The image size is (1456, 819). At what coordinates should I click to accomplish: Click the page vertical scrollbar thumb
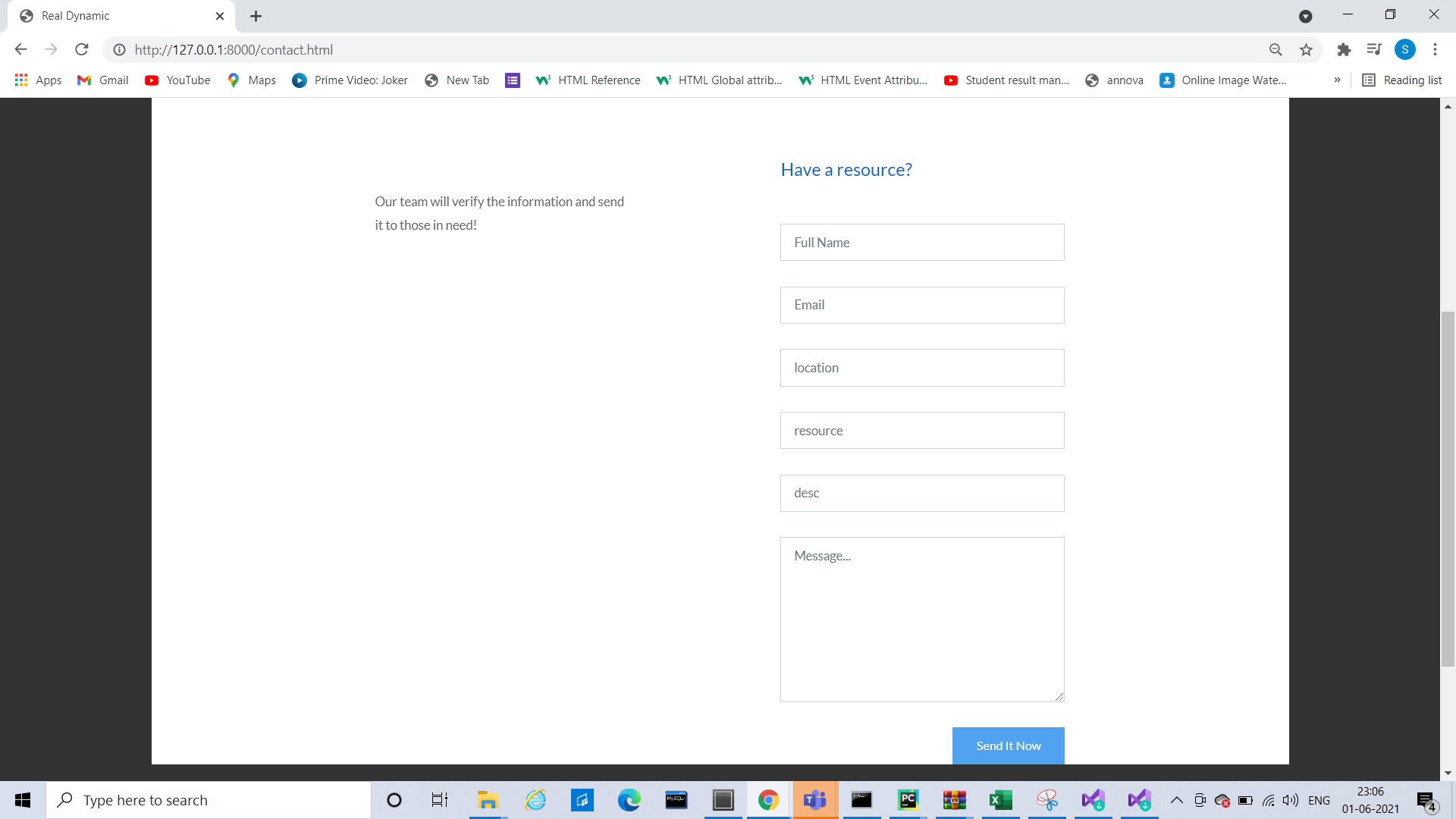click(1448, 489)
